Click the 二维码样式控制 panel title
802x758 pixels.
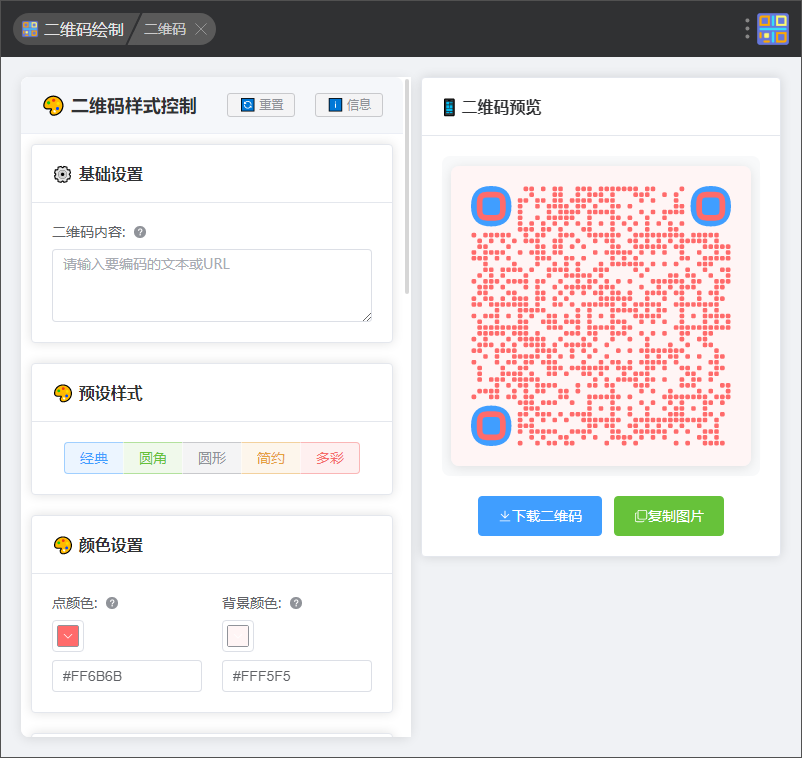[x=133, y=106]
